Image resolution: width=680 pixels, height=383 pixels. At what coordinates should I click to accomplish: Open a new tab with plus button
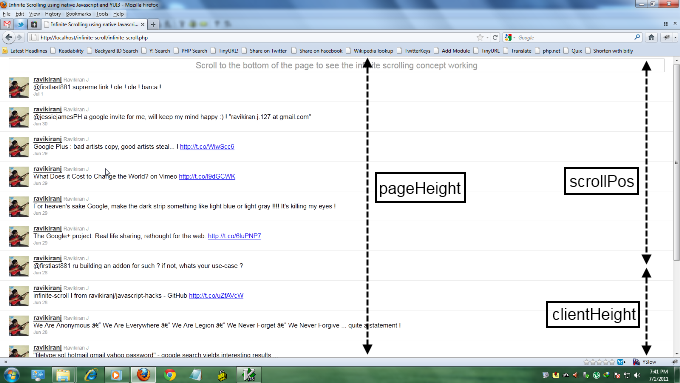tap(153, 24)
